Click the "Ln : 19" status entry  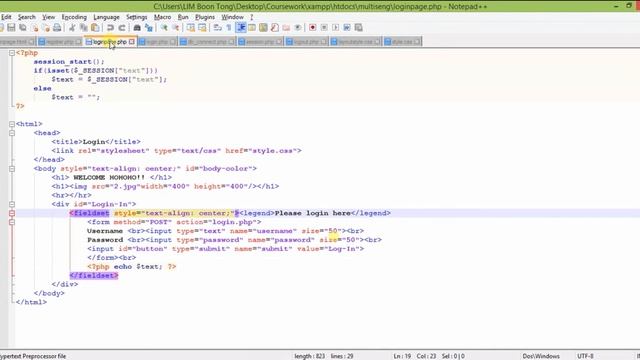click(x=402, y=356)
